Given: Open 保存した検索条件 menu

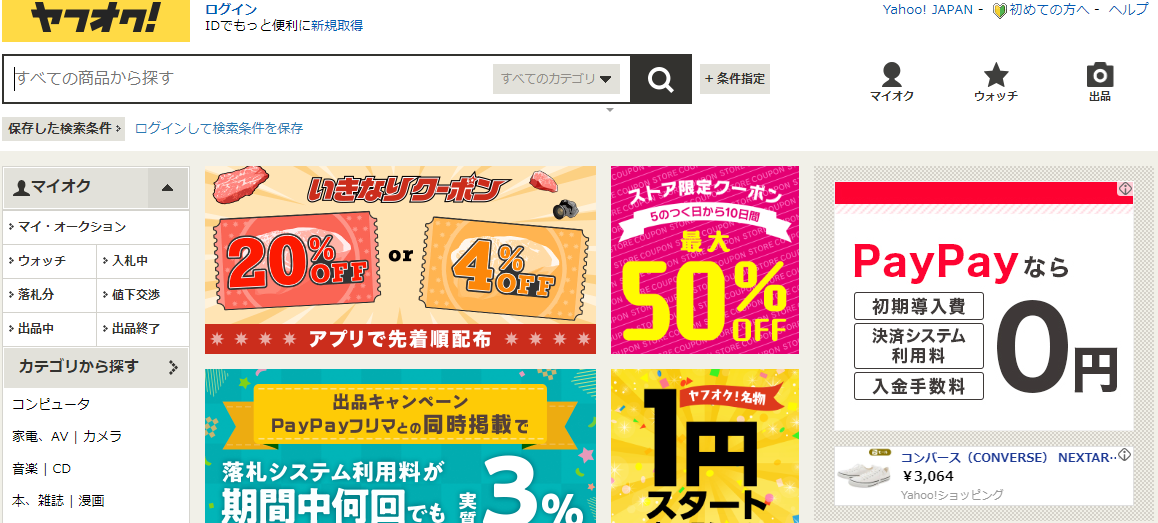Looking at the screenshot, I should [64, 129].
